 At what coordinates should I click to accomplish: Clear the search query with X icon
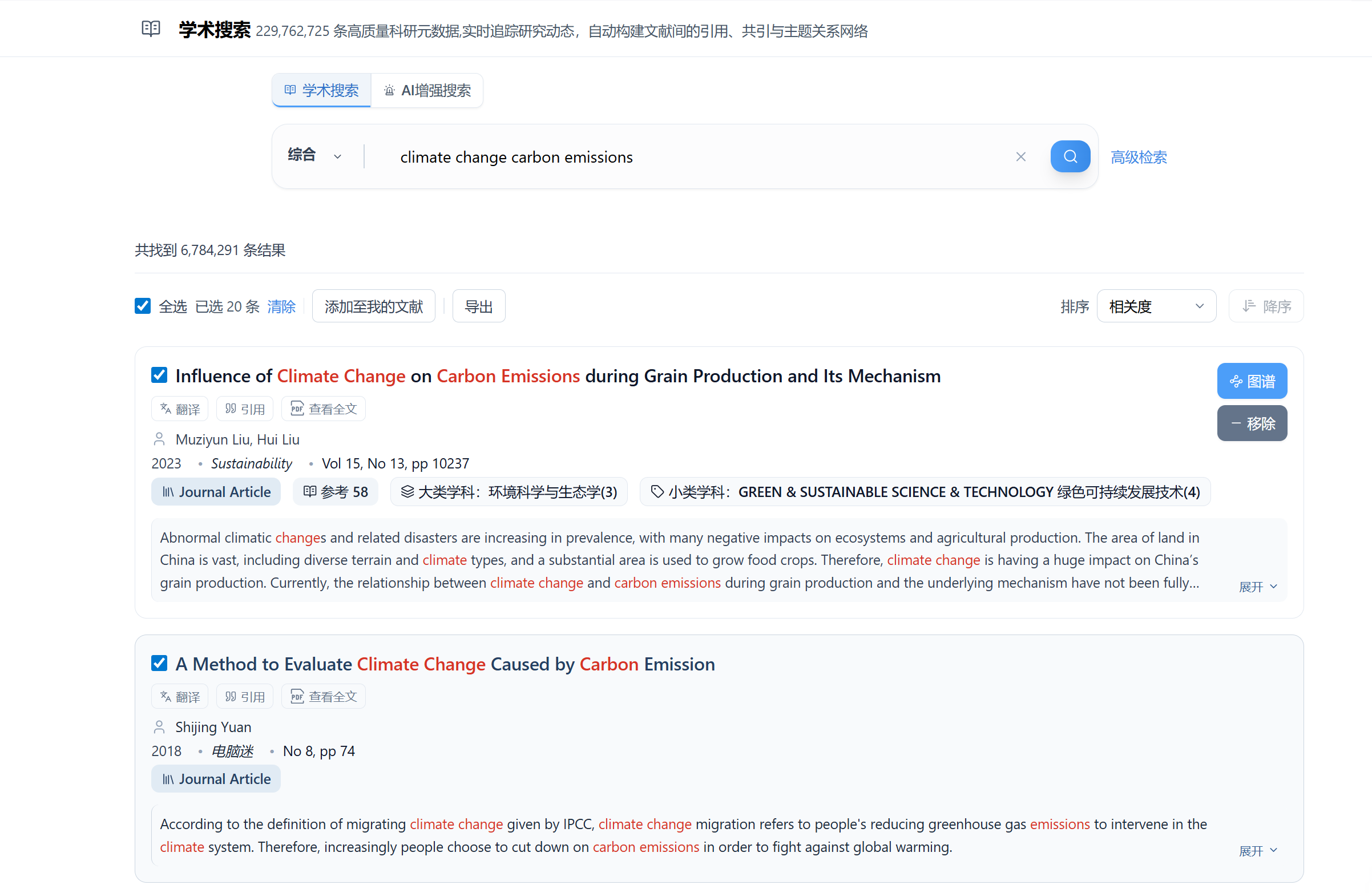click(1020, 157)
